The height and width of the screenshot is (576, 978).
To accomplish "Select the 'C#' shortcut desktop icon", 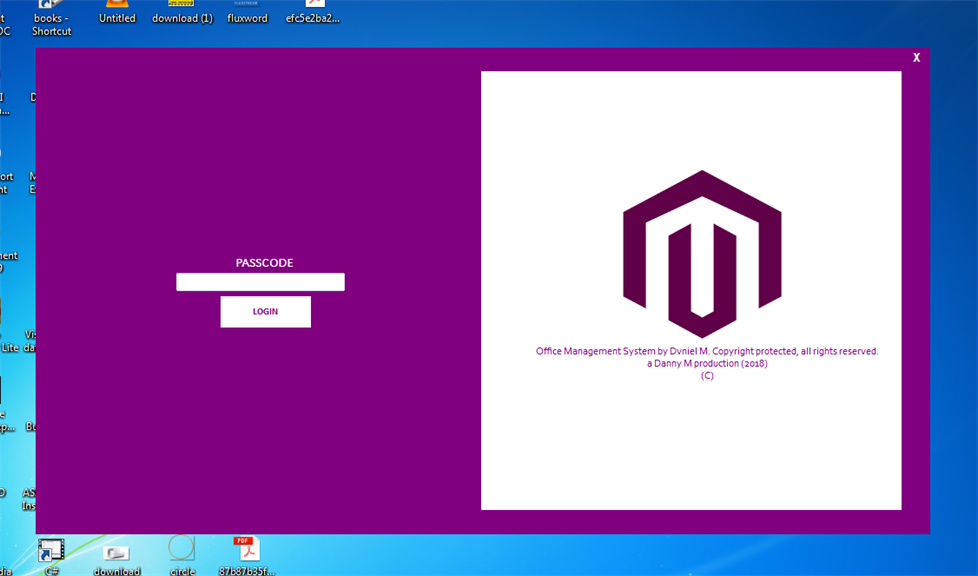I will 51,557.
